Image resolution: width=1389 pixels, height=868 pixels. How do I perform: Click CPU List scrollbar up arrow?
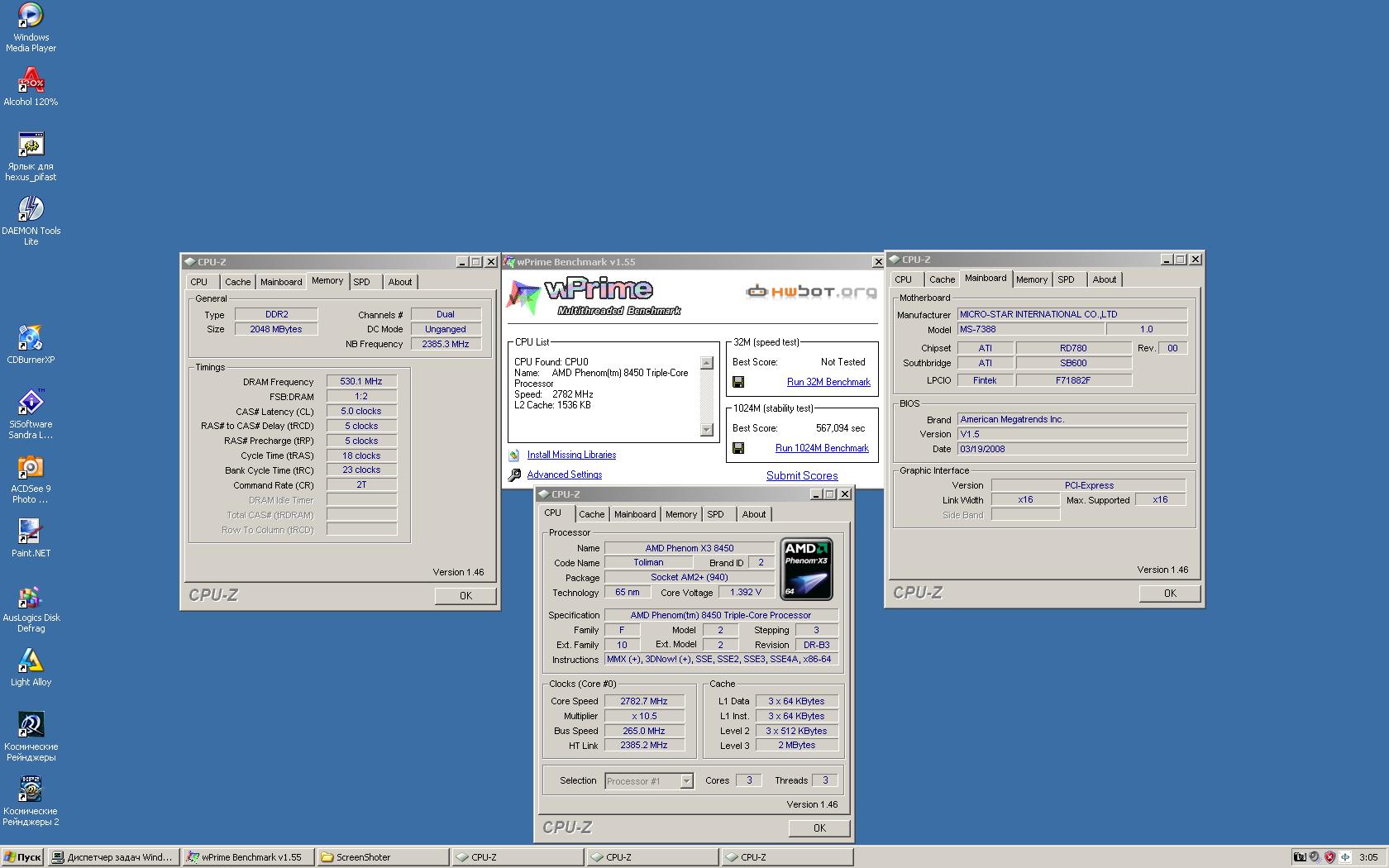(706, 362)
